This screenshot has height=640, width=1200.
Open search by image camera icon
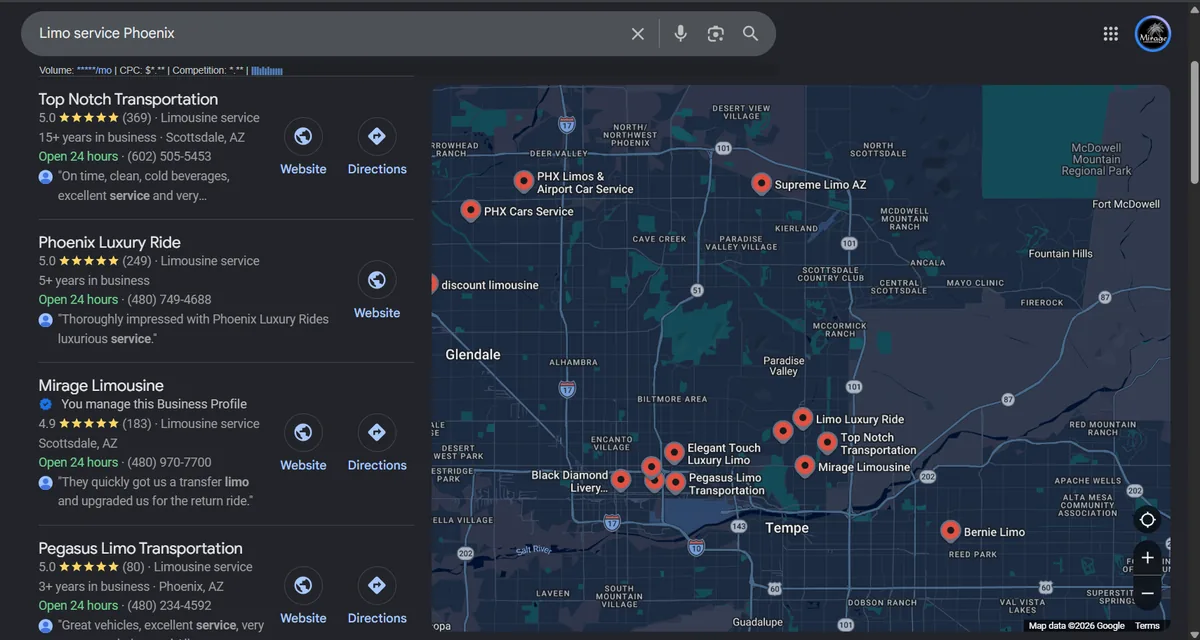[715, 34]
